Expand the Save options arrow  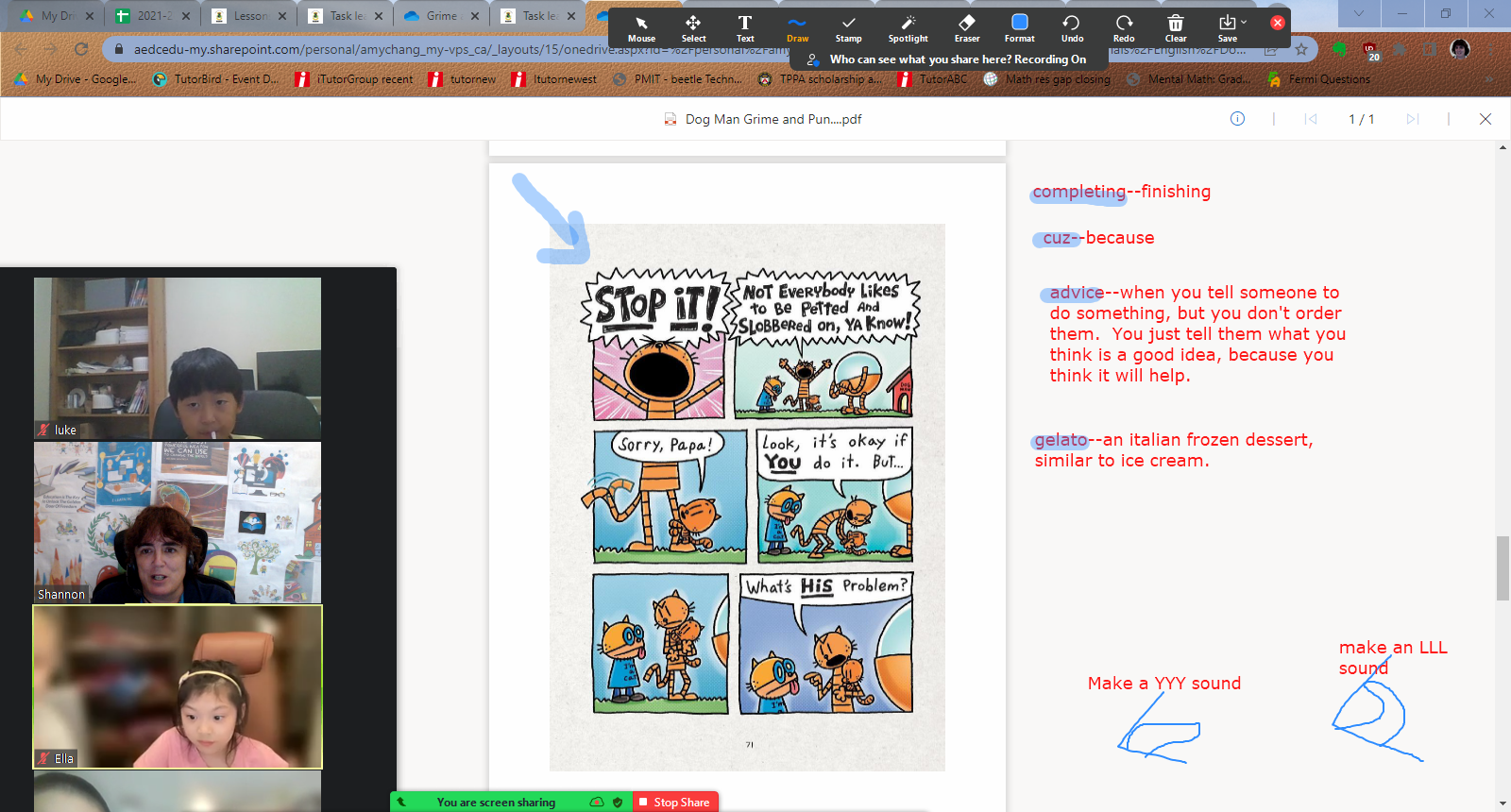[1245, 22]
